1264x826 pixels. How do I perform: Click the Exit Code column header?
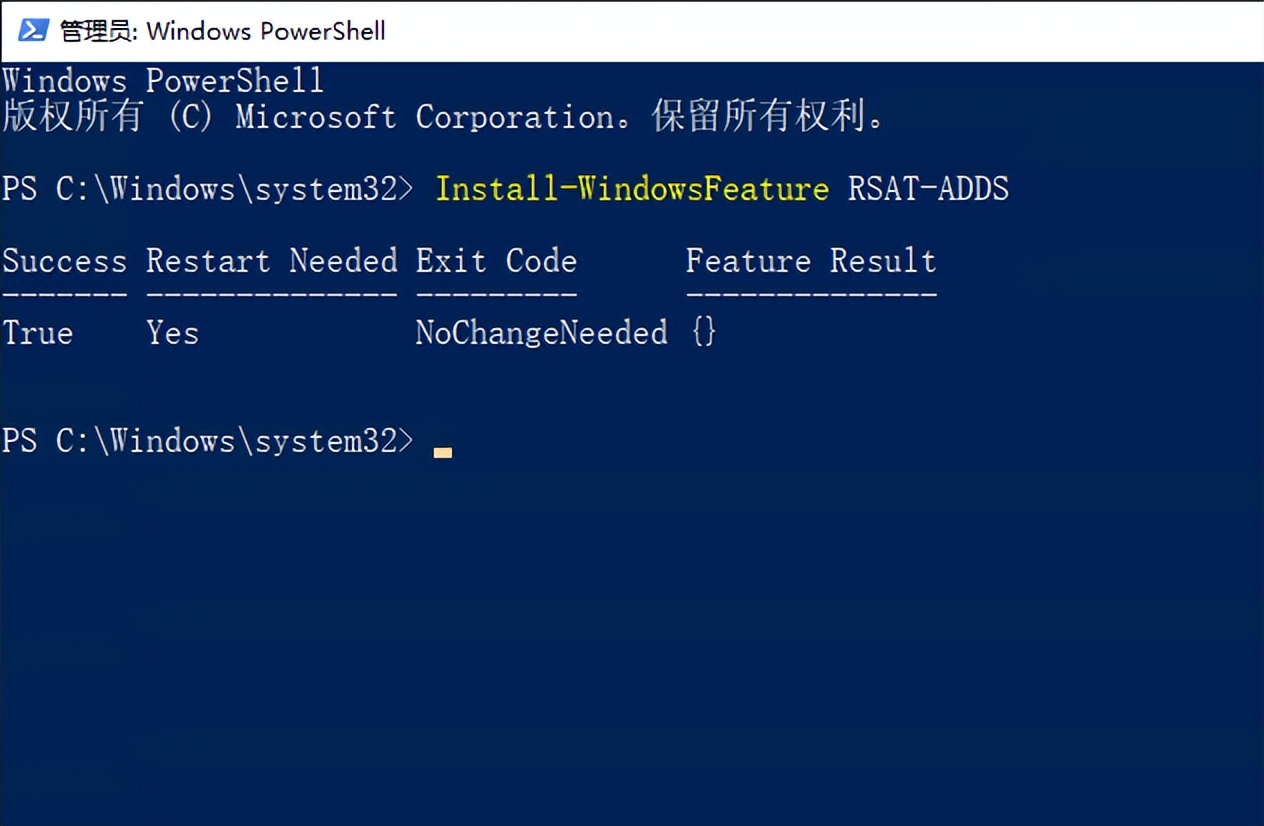click(x=496, y=261)
